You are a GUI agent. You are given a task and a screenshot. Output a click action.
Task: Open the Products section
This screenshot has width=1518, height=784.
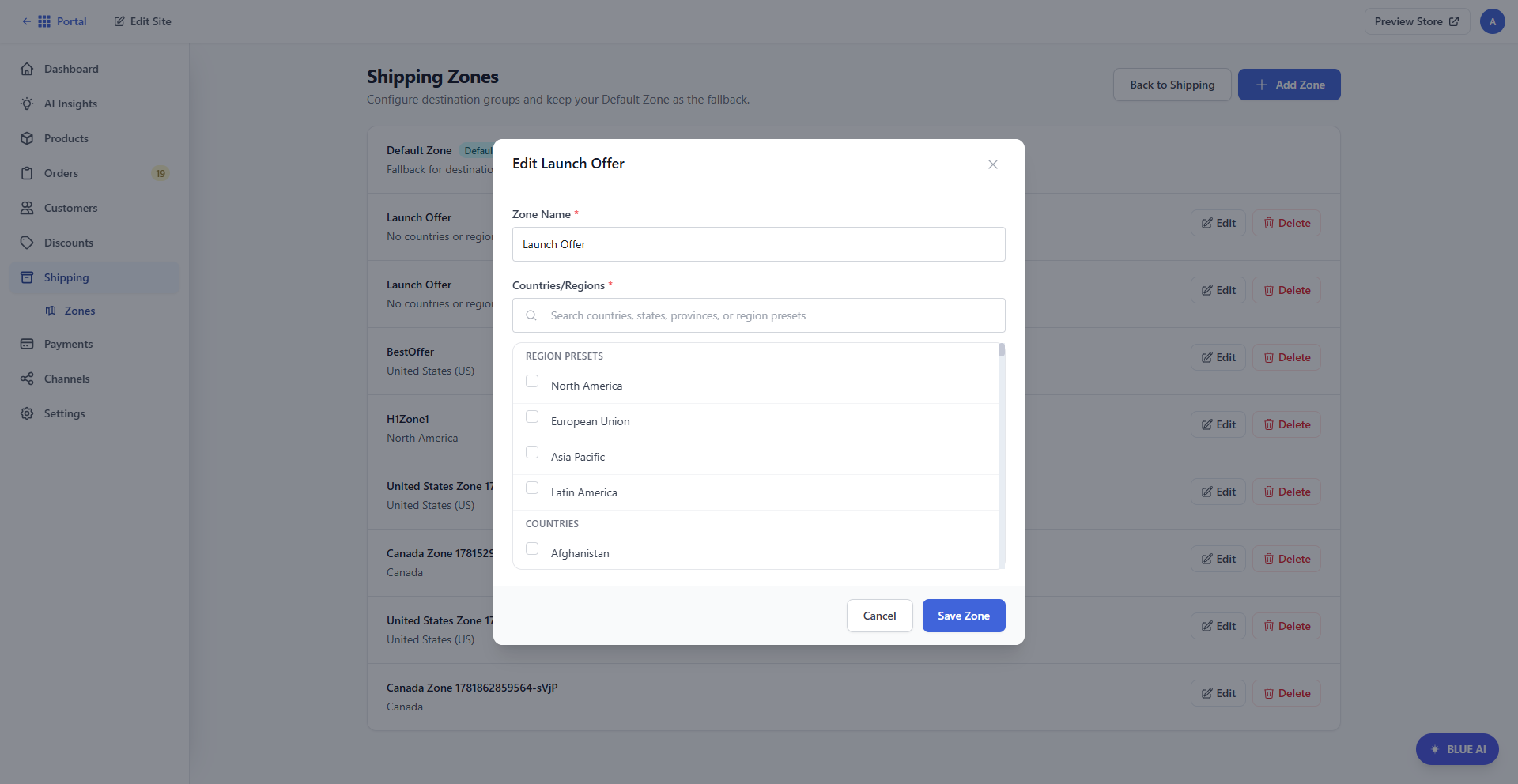94,138
